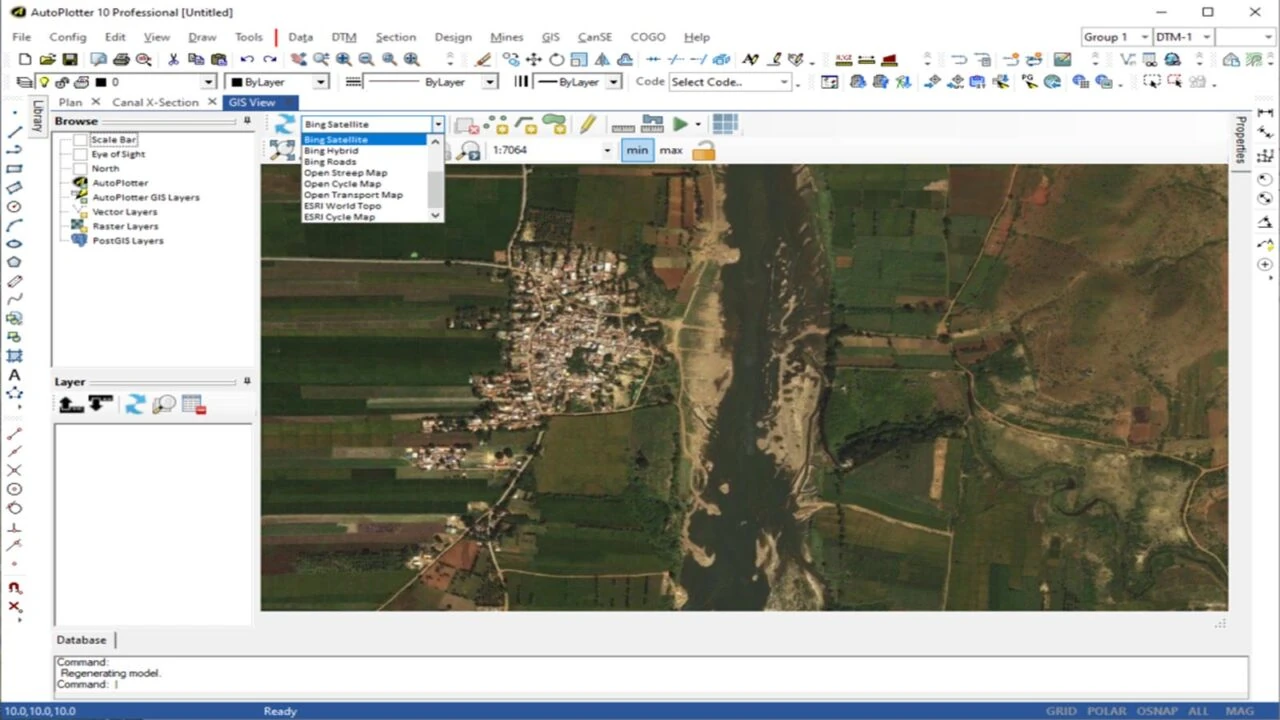Click the GIS refresh arrows icon beside map source

285,124
